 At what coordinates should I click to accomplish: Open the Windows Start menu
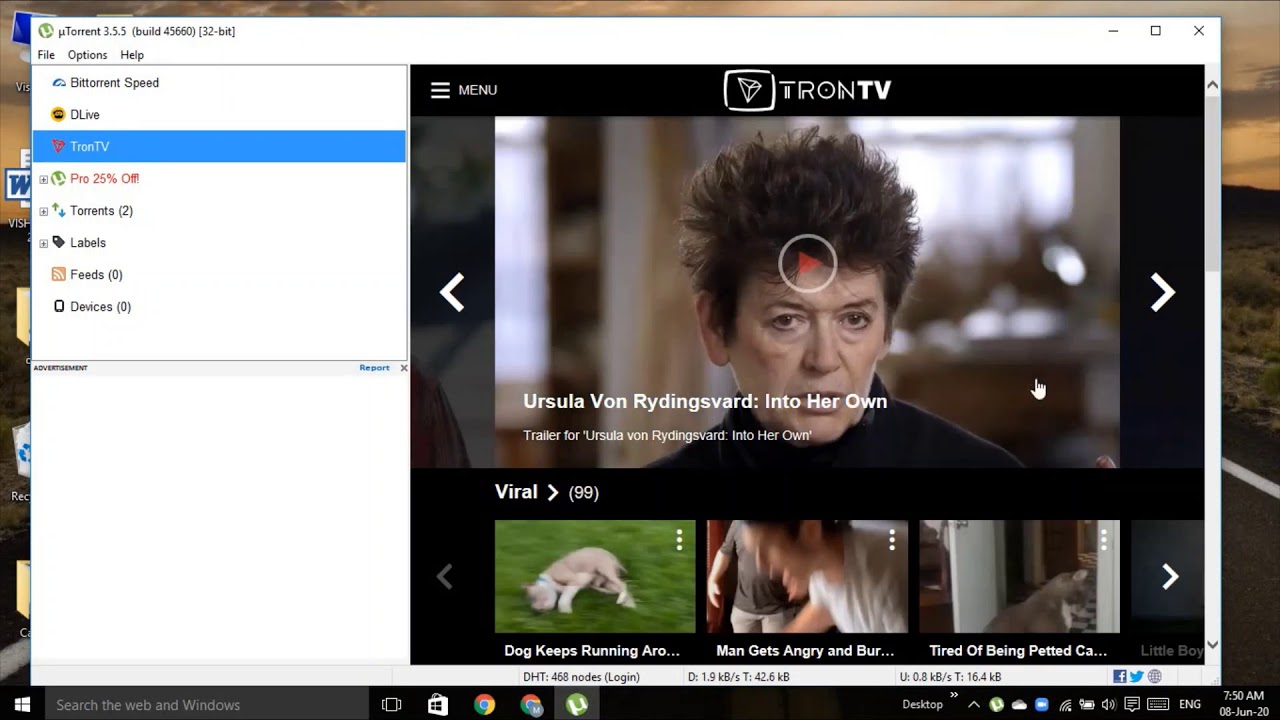tap(22, 705)
